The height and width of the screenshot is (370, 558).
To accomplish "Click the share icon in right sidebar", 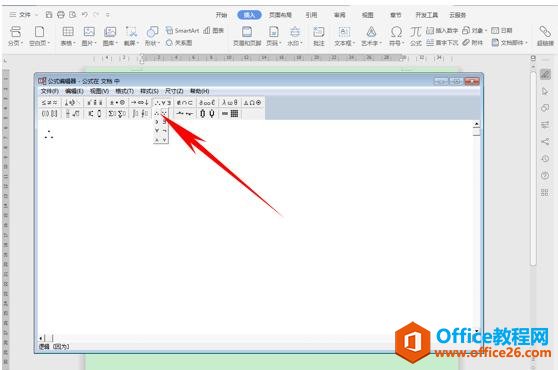I will point(545,142).
